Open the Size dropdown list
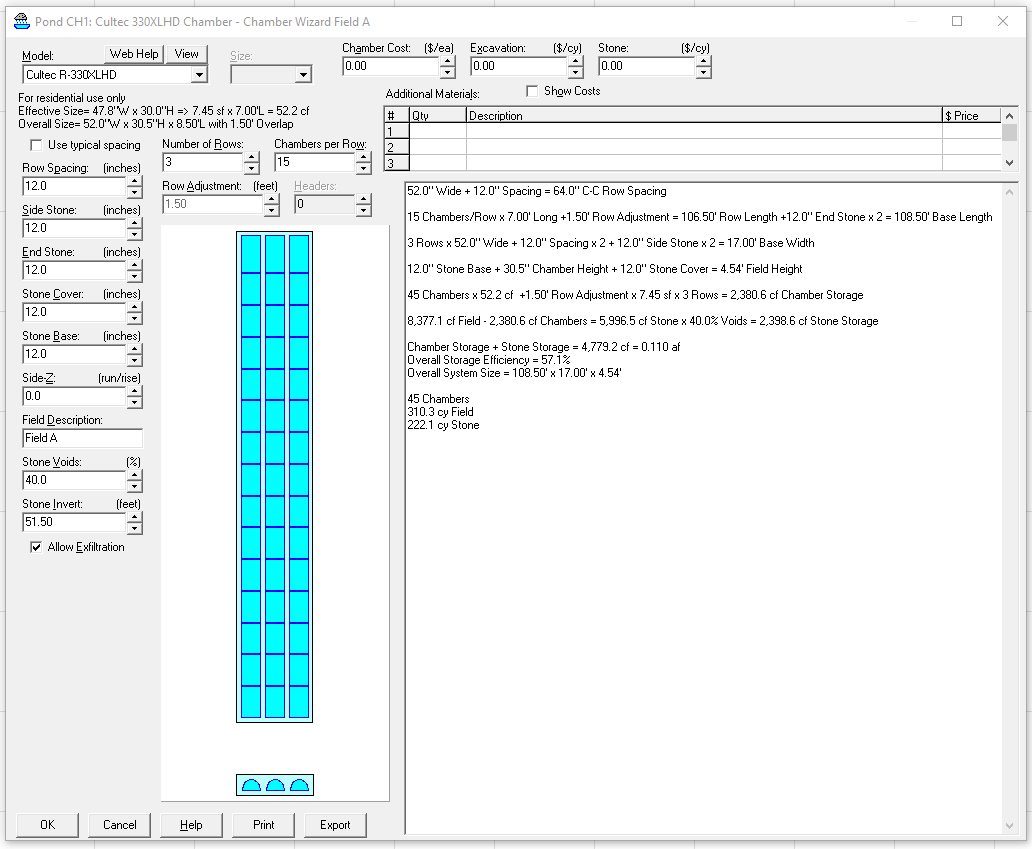 (303, 74)
